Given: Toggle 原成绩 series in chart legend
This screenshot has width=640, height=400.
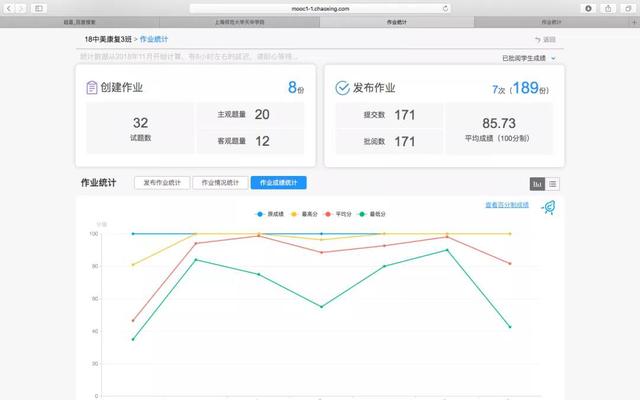Looking at the screenshot, I should point(270,214).
